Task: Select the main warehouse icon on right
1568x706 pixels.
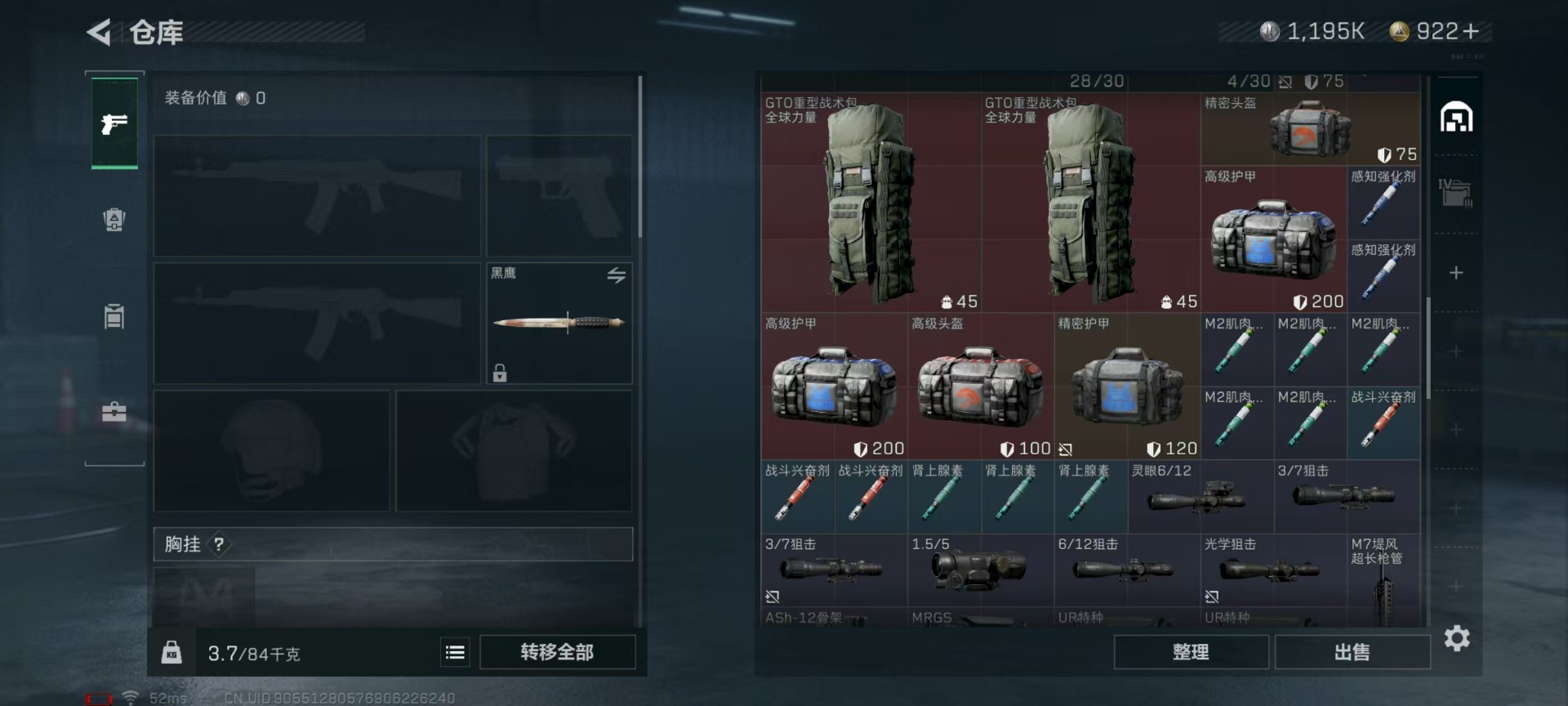Action: (1456, 118)
